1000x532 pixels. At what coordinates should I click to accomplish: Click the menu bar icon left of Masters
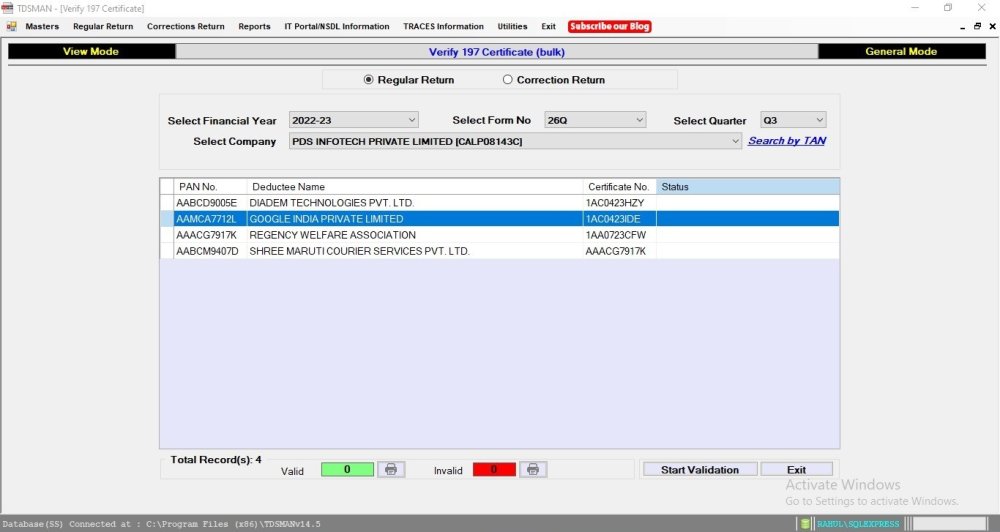pos(11,26)
